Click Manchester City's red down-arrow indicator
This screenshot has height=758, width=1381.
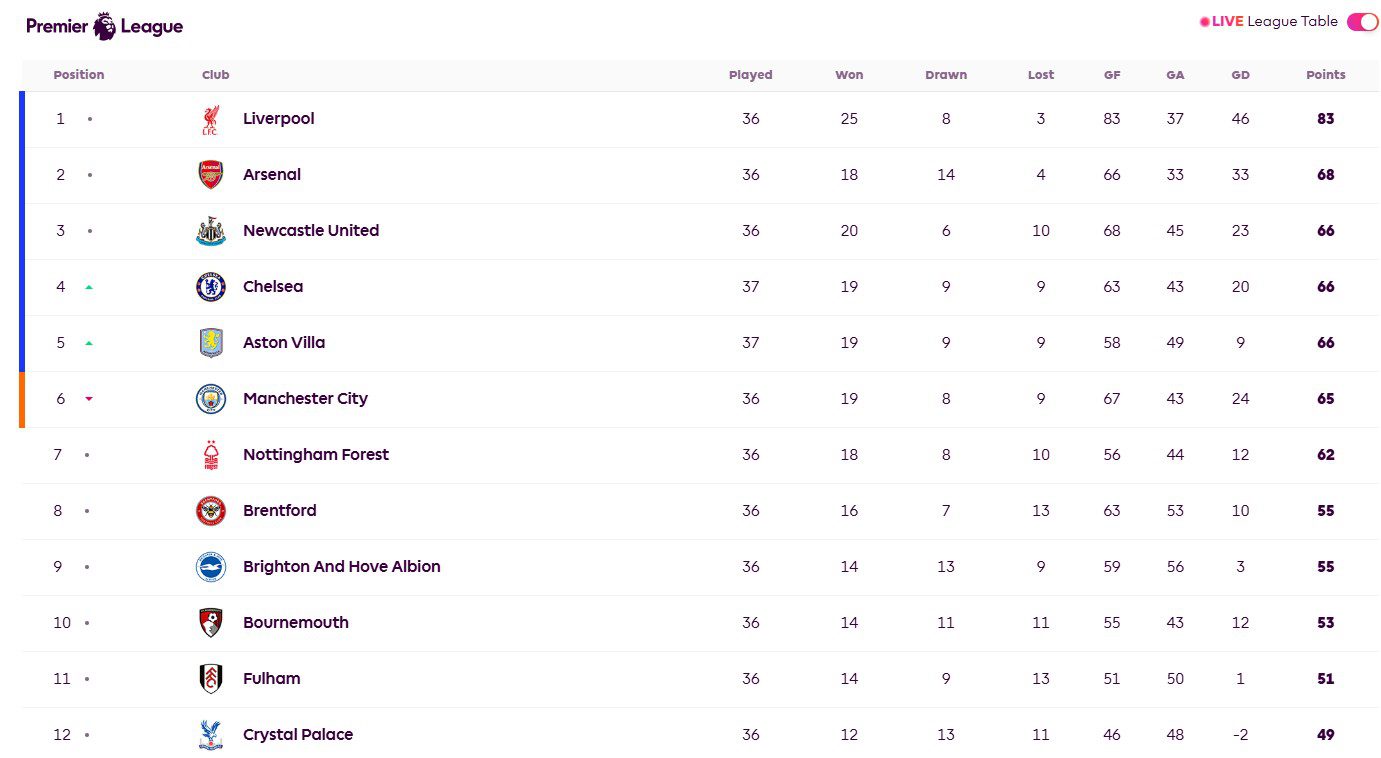pos(89,399)
